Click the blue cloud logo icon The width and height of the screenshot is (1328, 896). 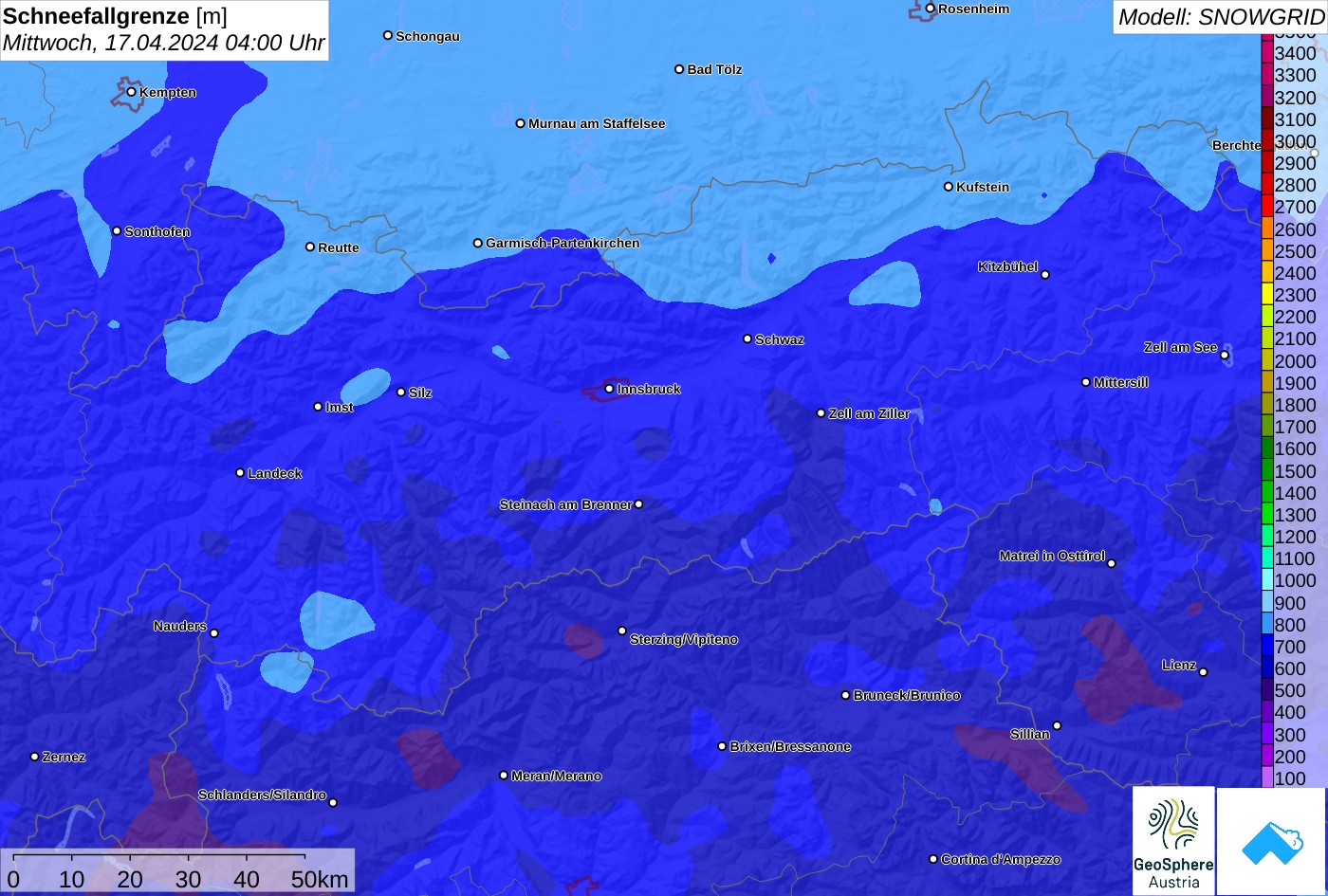tap(1271, 842)
